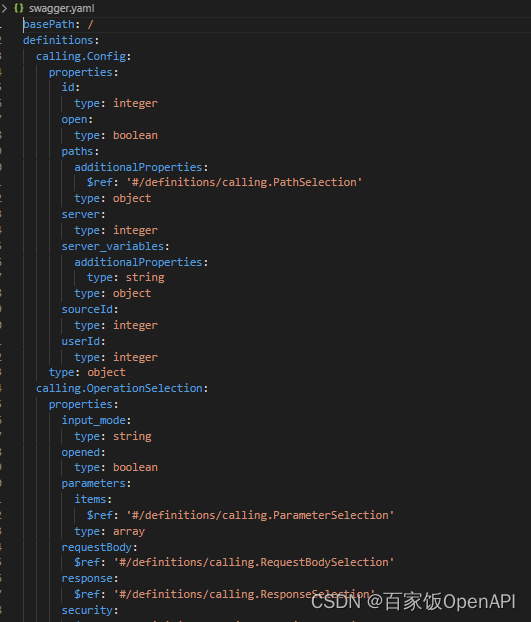The image size is (531, 622).
Task: Click 'type: integer' under userId
Action: (116, 357)
